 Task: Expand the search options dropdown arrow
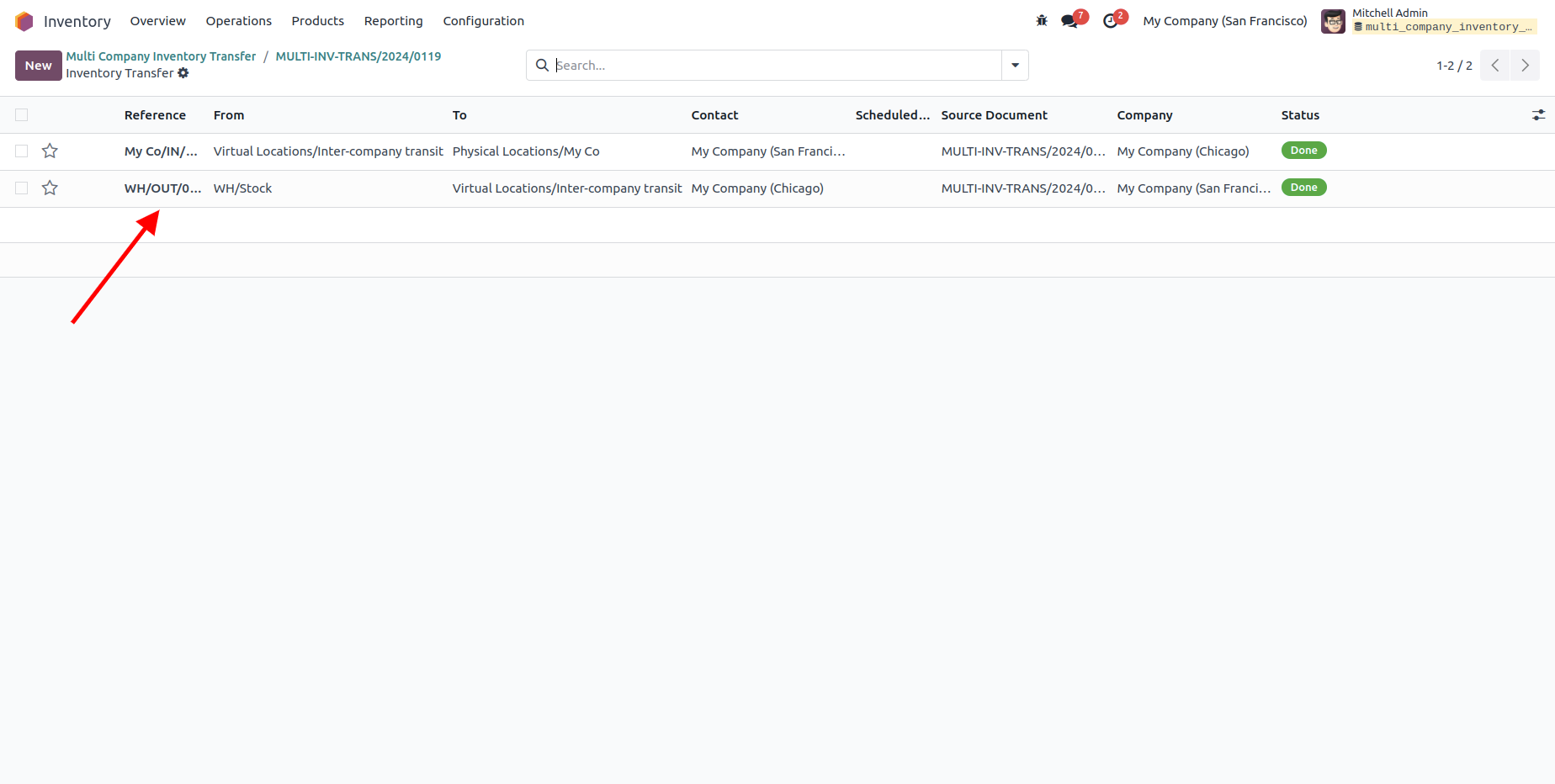[x=1015, y=66]
